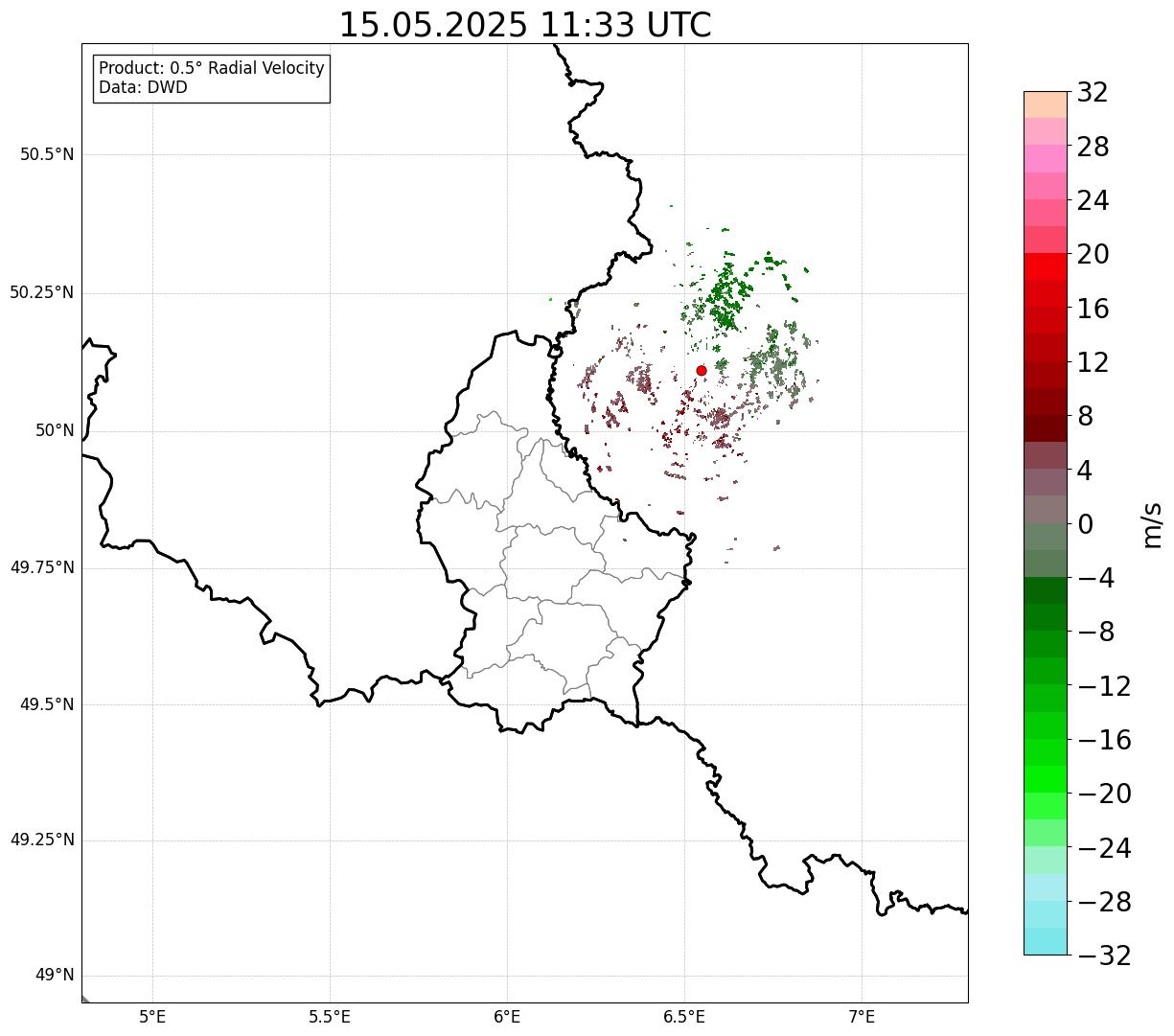Click the red radar site marker dot
Viewport: 1174px width, 1036px height.
click(702, 371)
